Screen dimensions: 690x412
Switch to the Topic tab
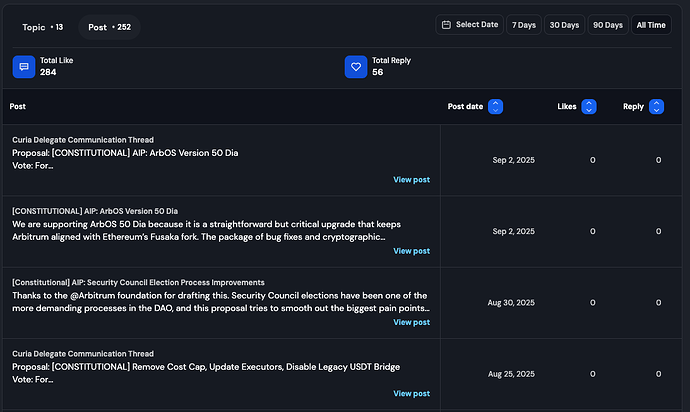point(42,27)
